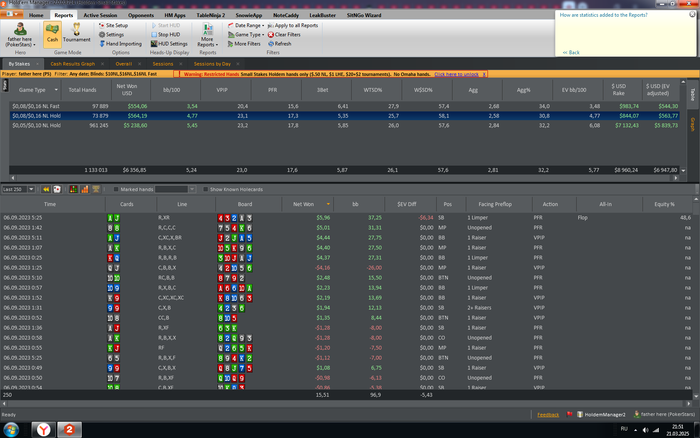Click the orange bar chart icon
Viewport: 700px width, 438px height.
pos(84,189)
